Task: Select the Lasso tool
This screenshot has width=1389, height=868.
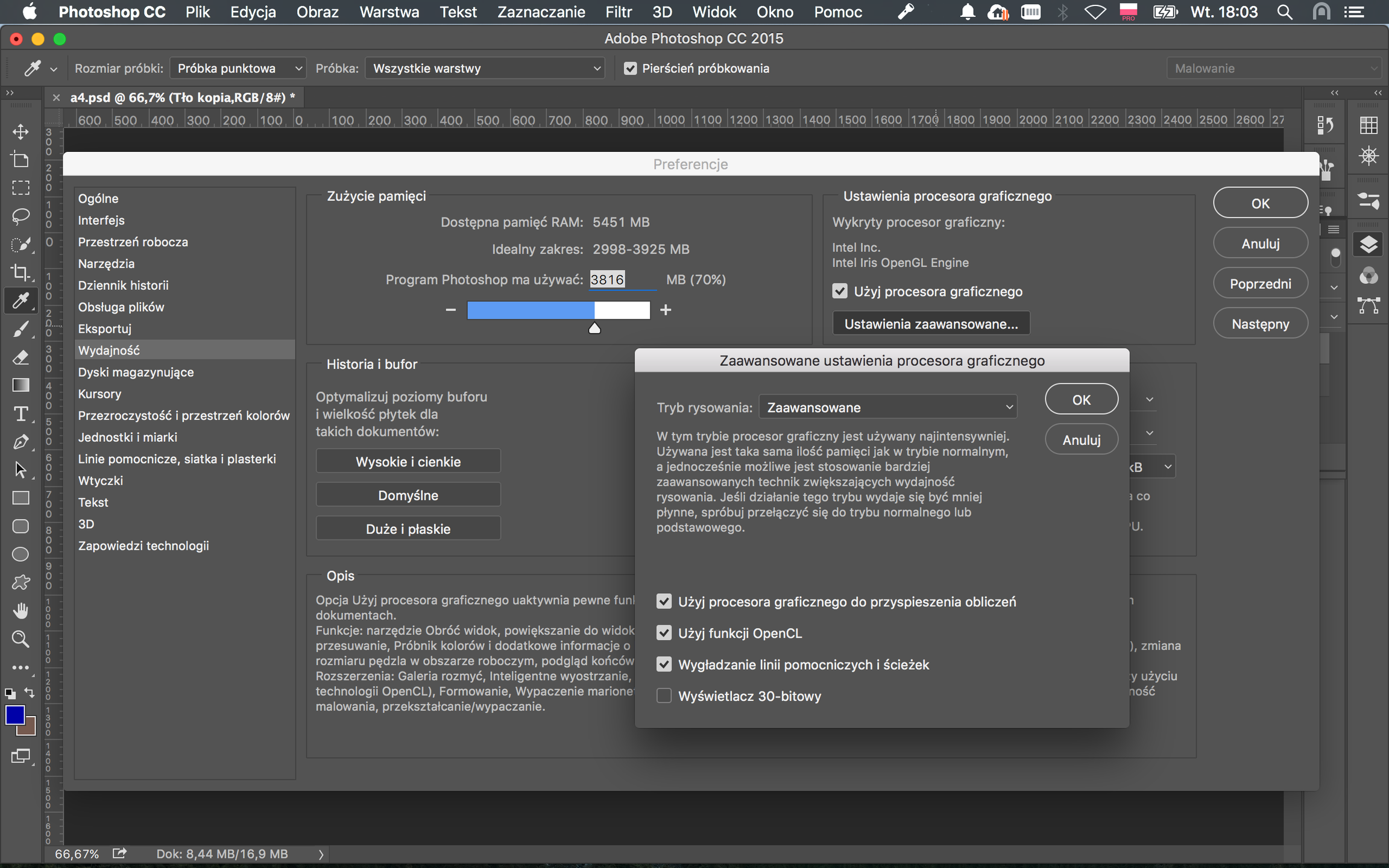Action: point(20,216)
